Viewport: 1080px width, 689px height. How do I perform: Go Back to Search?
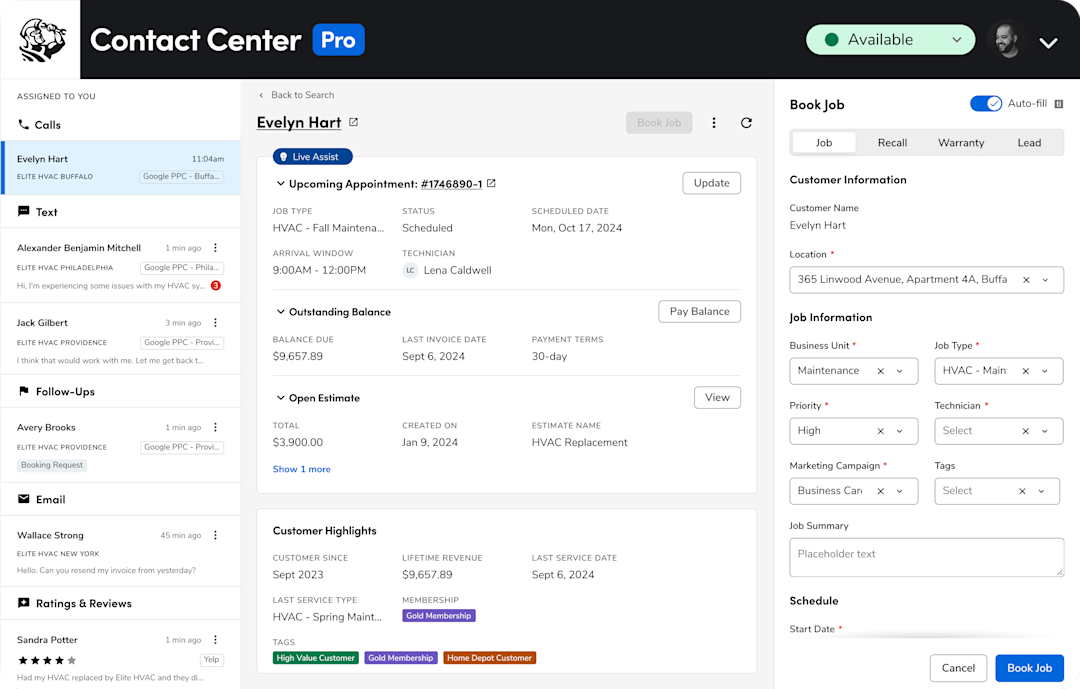[x=296, y=95]
